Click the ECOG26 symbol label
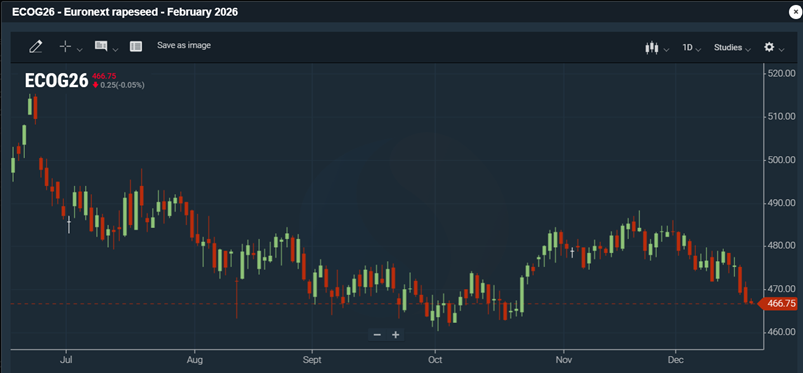The width and height of the screenshot is (803, 373). tap(56, 81)
